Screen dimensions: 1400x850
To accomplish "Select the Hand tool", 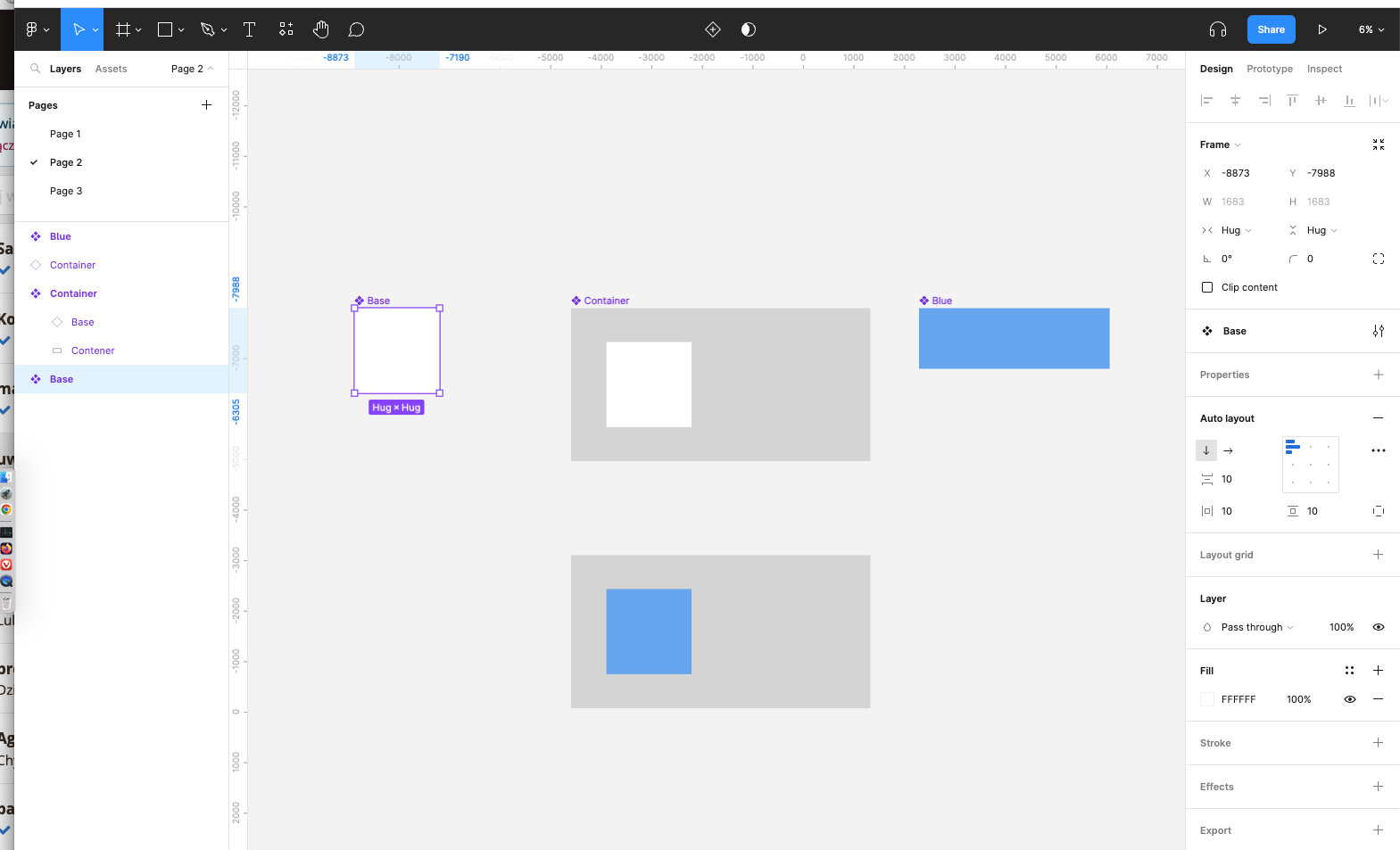I will (x=321, y=29).
